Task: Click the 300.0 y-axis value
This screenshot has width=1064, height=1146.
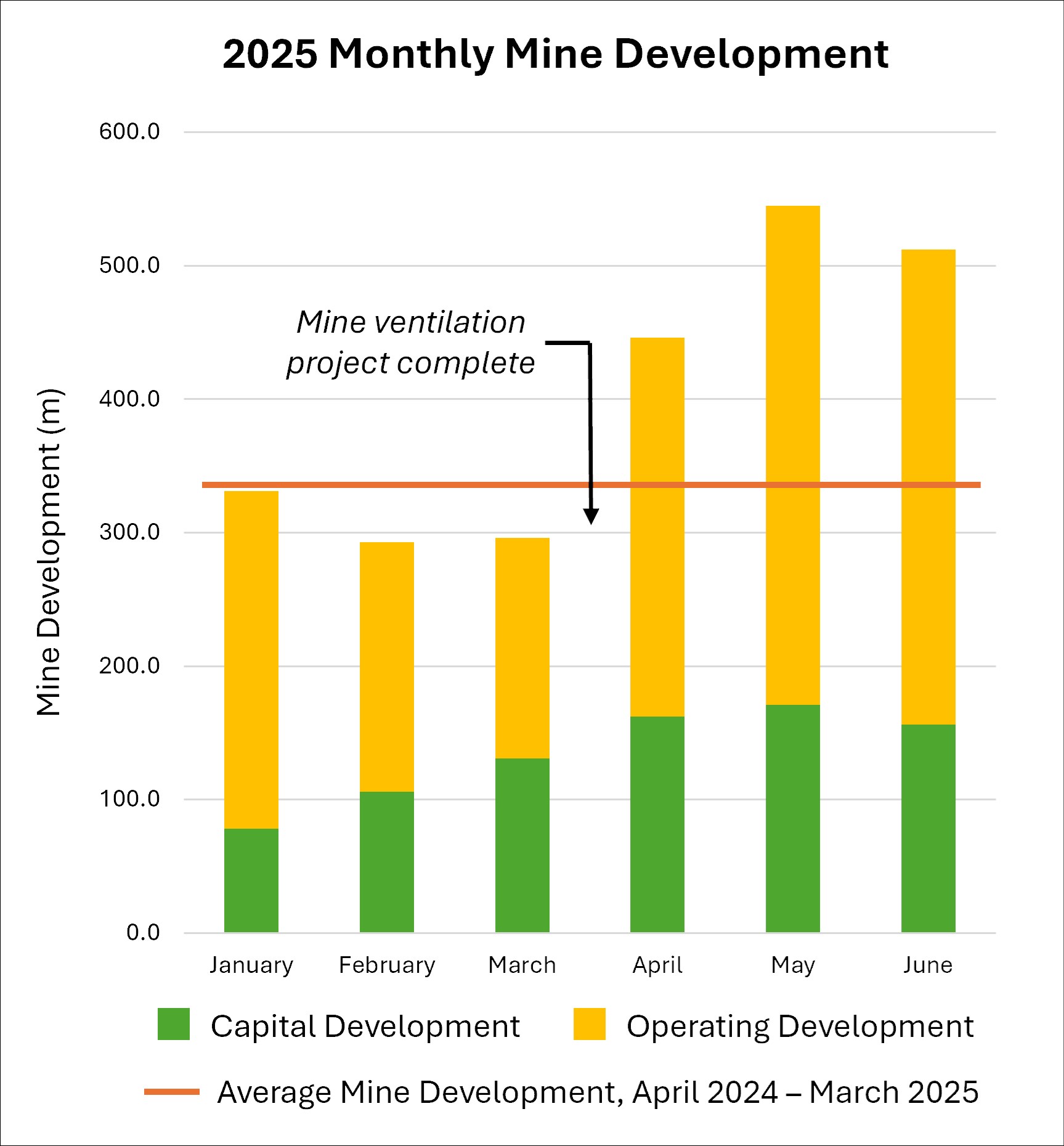Action: pos(129,532)
